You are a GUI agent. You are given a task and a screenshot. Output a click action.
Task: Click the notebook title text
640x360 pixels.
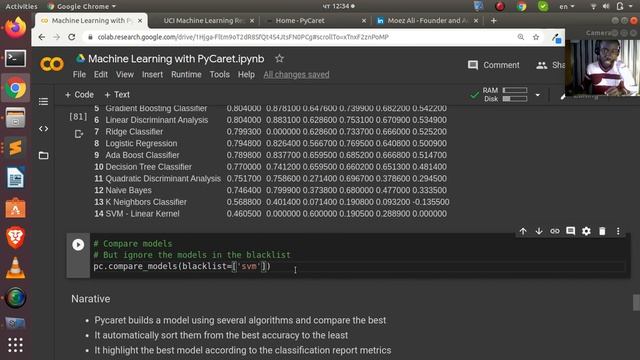176,59
